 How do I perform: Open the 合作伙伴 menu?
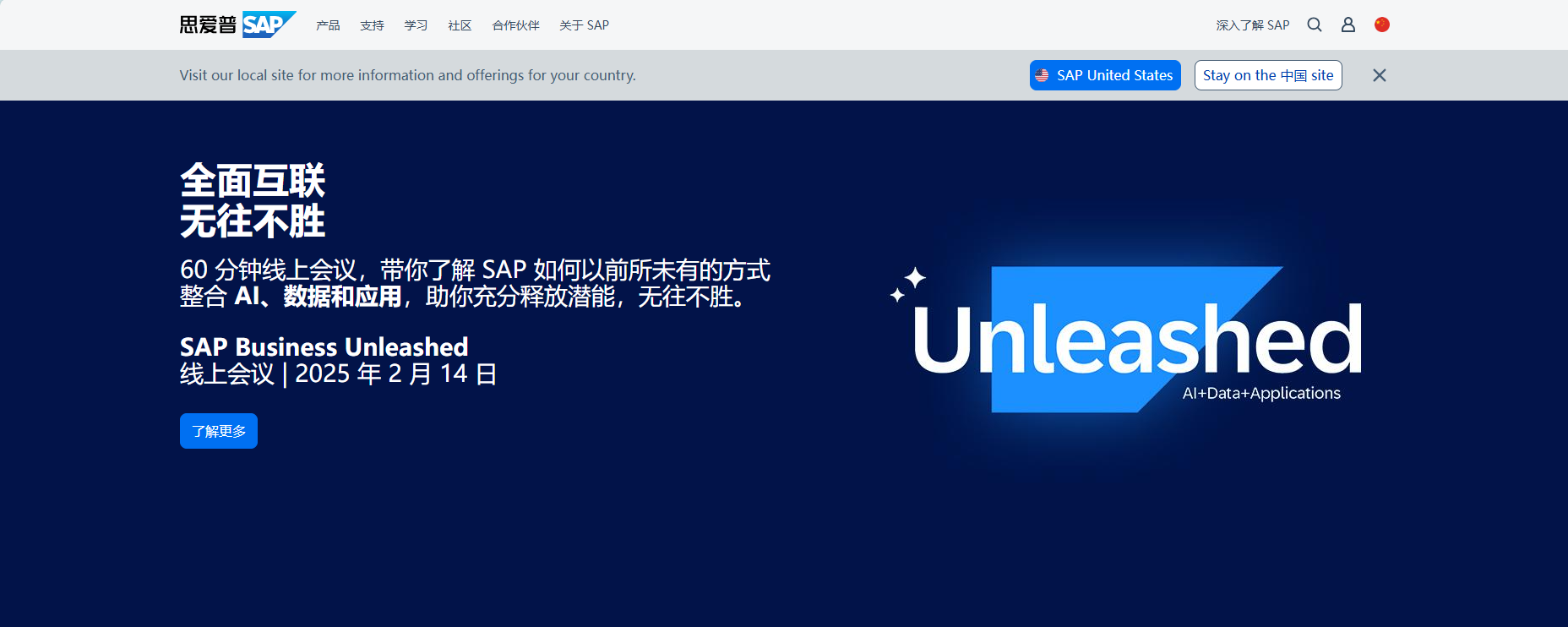tap(515, 25)
